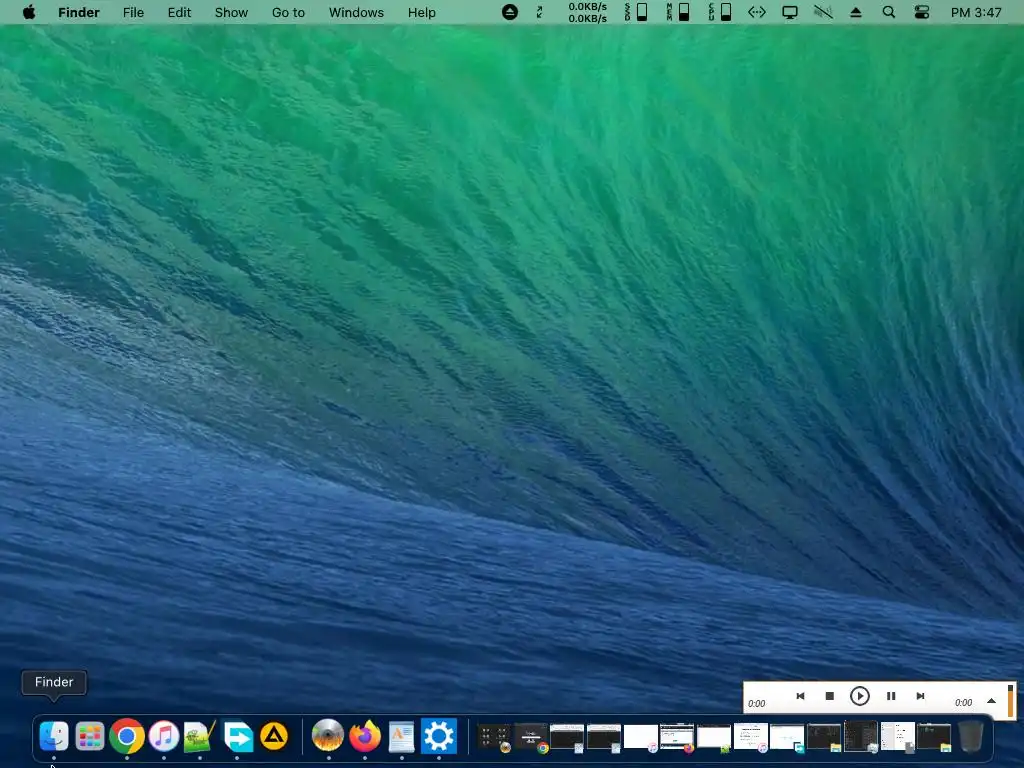Screen dimensions: 1024x768
Task: Open the Trash in the dock
Action: pos(971,736)
